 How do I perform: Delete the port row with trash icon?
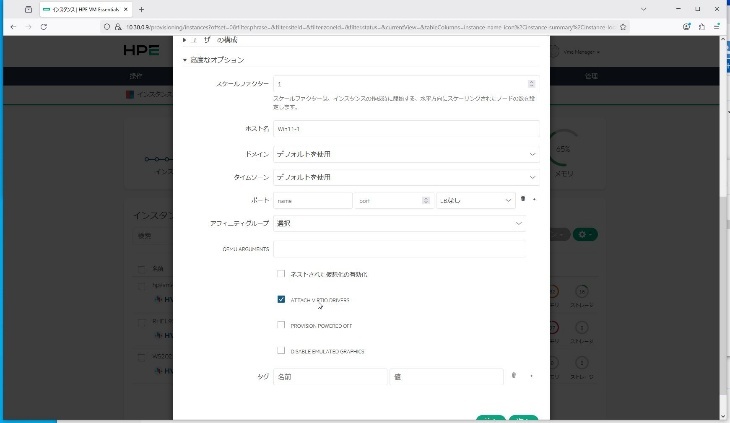[x=523, y=200]
